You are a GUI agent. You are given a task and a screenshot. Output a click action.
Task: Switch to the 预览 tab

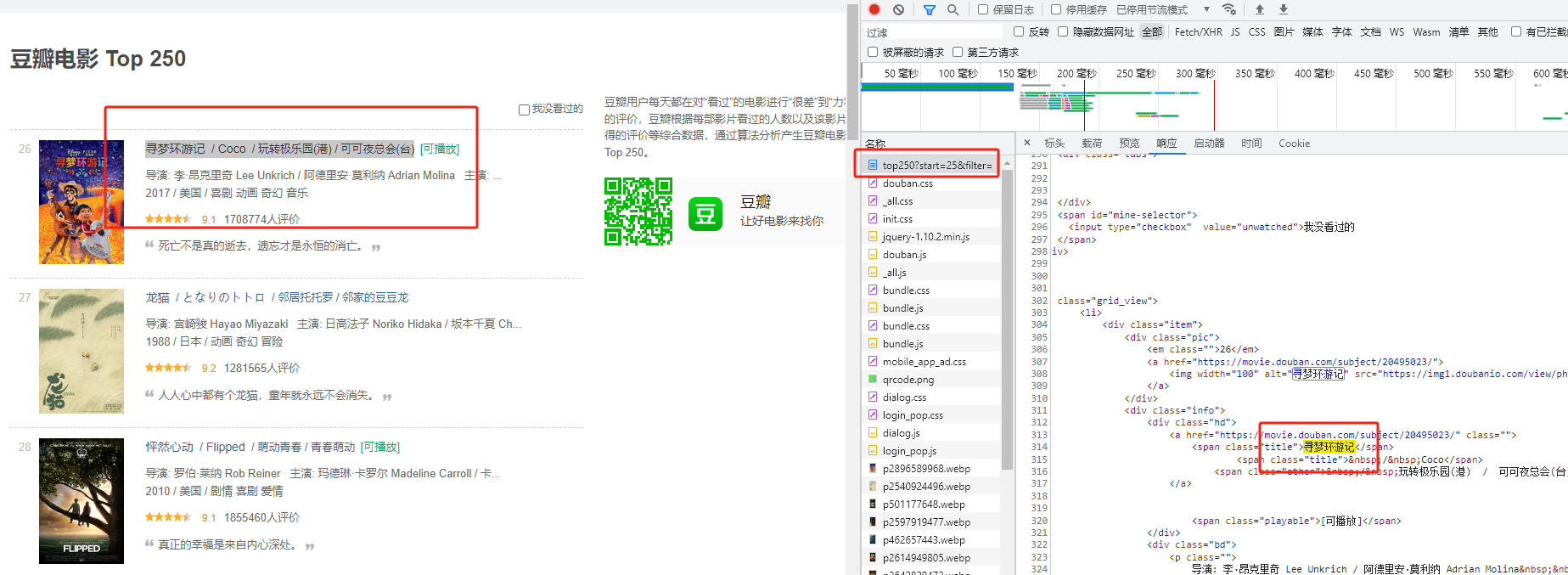1129,144
